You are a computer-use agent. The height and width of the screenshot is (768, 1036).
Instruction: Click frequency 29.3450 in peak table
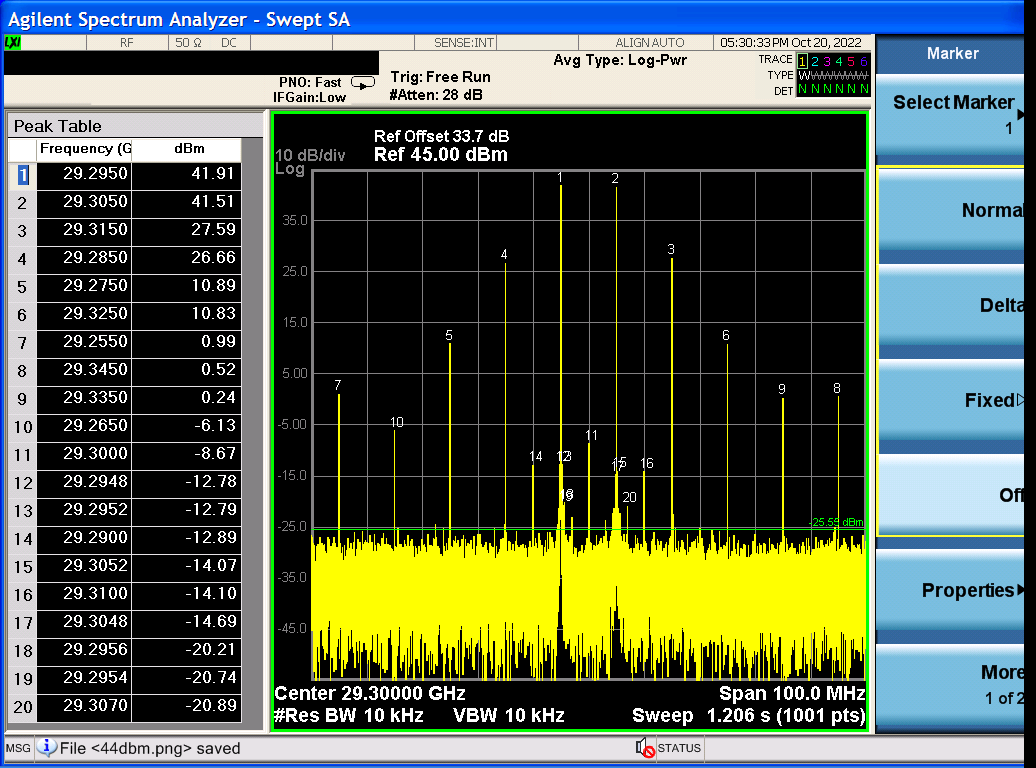(95, 369)
